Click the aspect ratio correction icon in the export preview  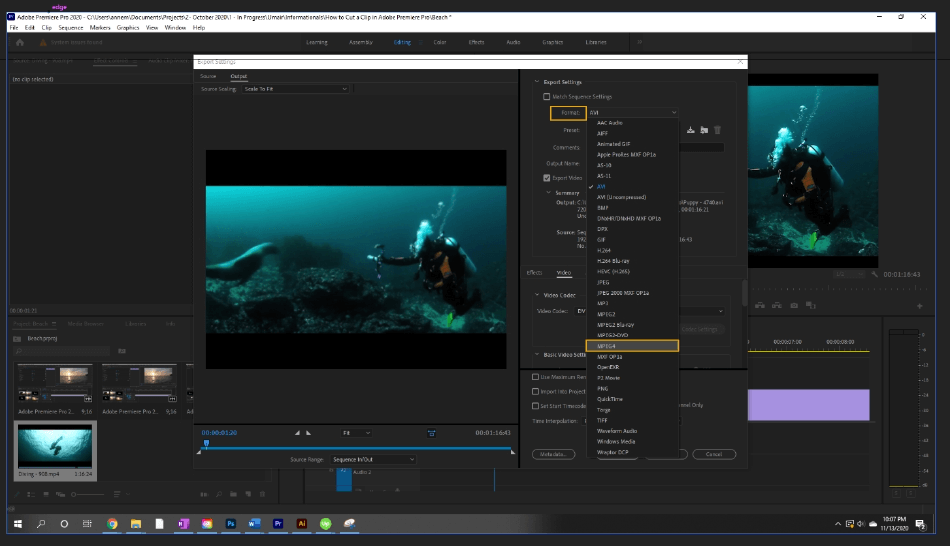click(x=431, y=433)
